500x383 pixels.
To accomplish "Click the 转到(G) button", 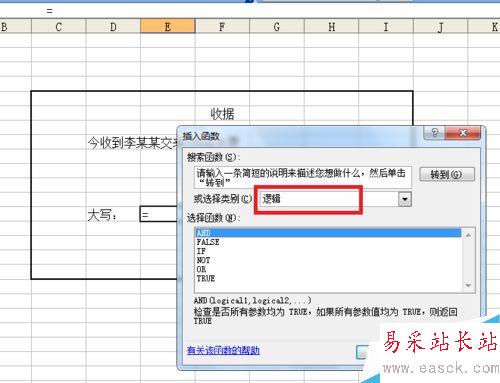I will (x=447, y=174).
